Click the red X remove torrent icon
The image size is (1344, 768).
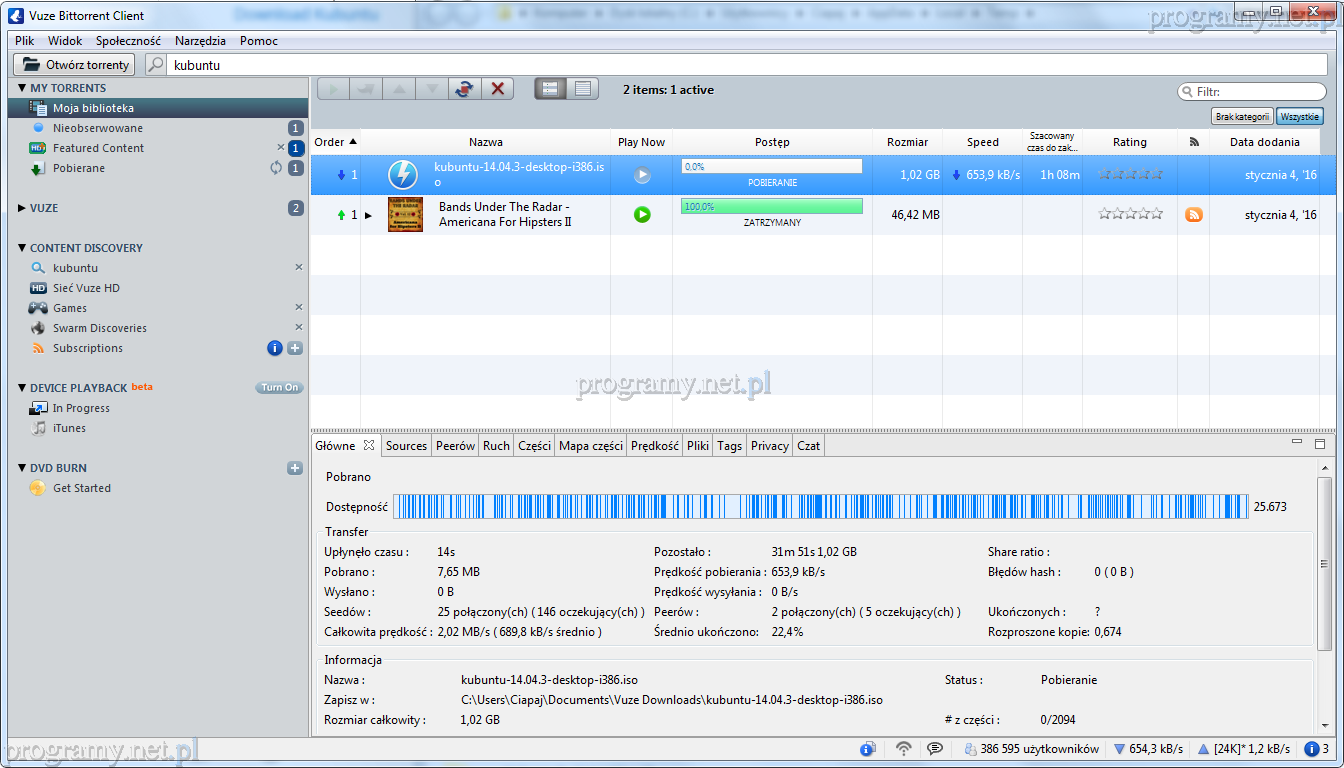(x=497, y=89)
